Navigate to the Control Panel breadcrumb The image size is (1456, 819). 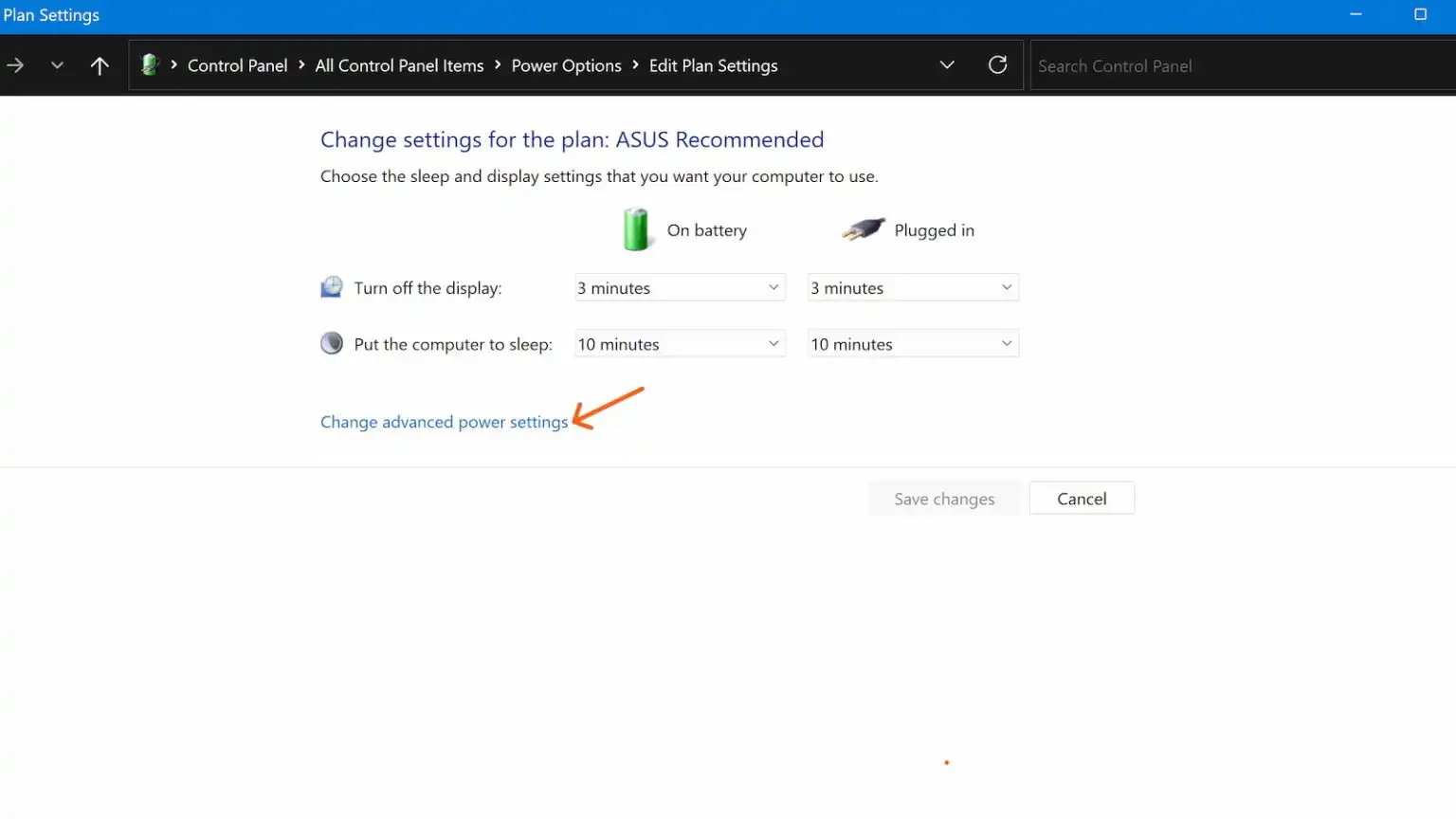(x=237, y=65)
